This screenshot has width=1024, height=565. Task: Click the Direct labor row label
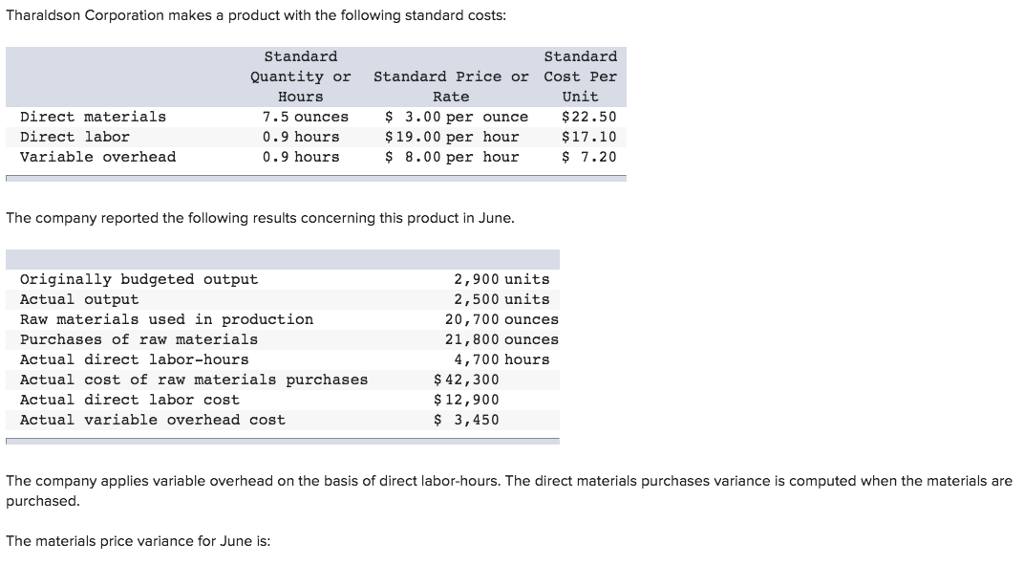click(x=74, y=137)
